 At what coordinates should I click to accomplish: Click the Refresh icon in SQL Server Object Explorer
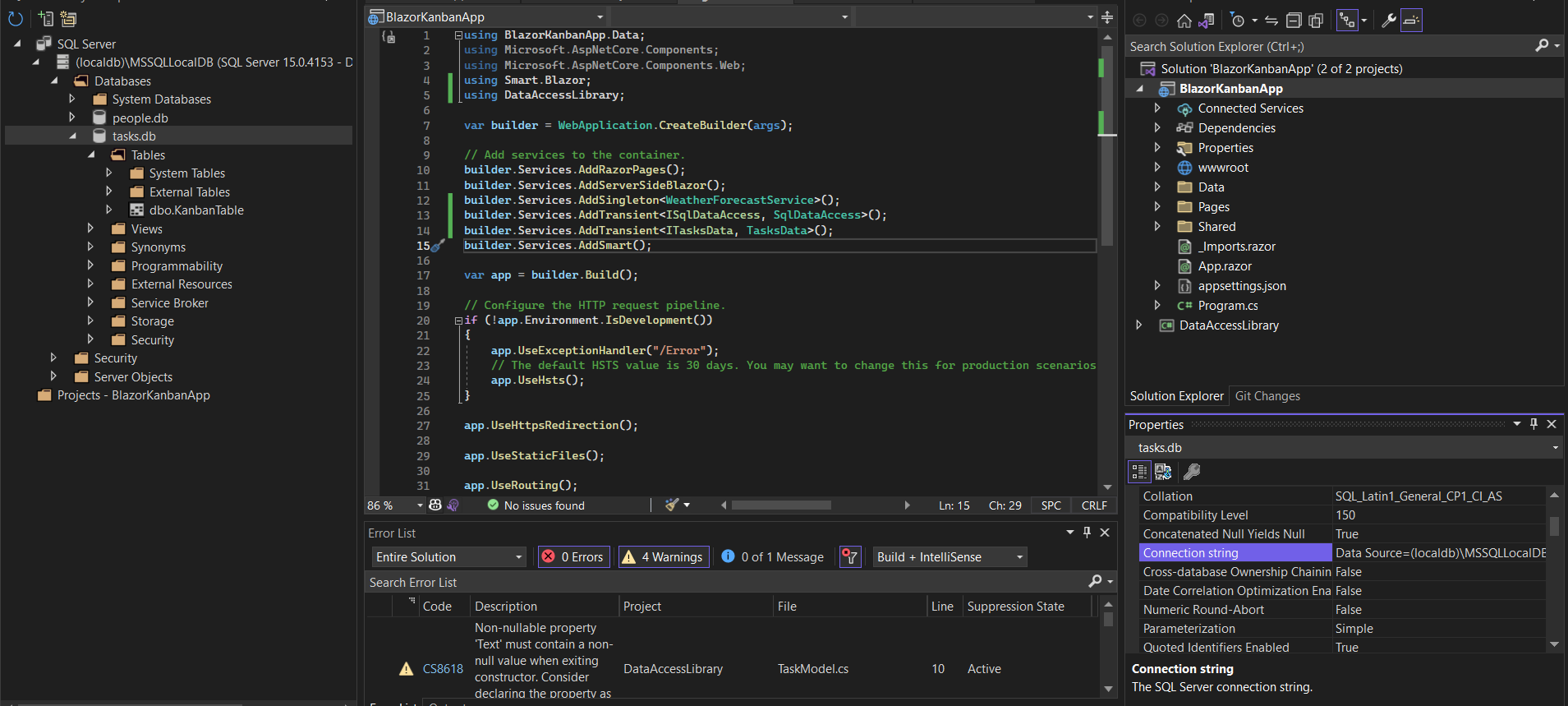pos(15,18)
